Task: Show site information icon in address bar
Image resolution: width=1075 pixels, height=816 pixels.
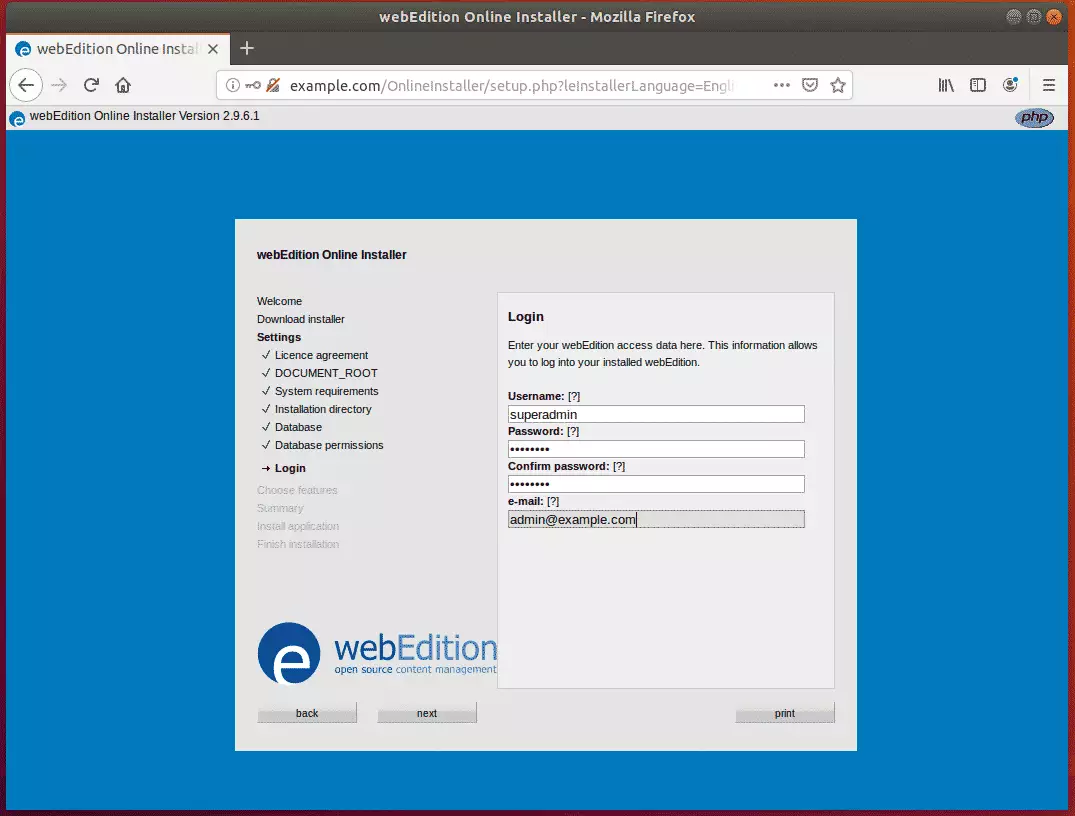Action: (233, 85)
